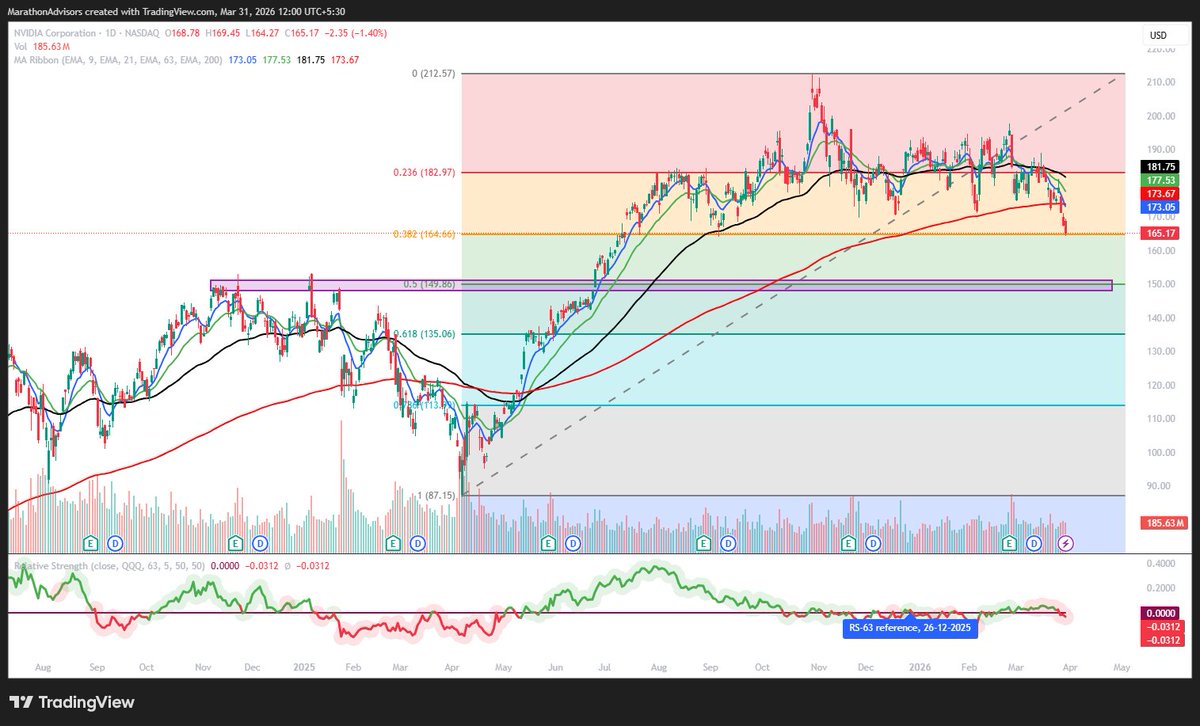Open the dividend D marker in Jun 2025

572,543
